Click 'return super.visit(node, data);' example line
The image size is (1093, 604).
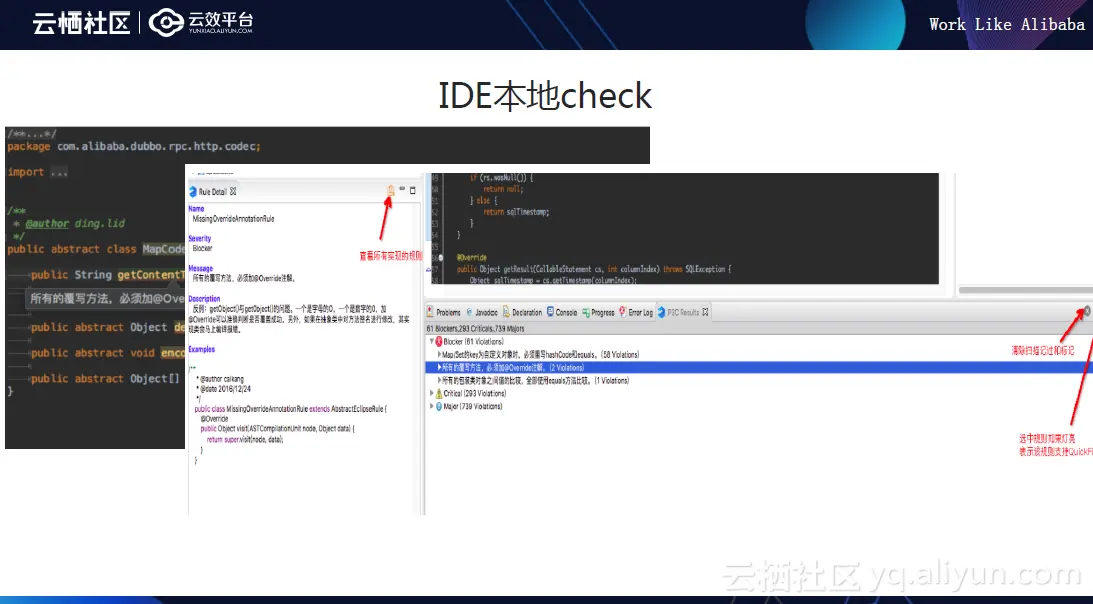pyautogui.click(x=245, y=439)
